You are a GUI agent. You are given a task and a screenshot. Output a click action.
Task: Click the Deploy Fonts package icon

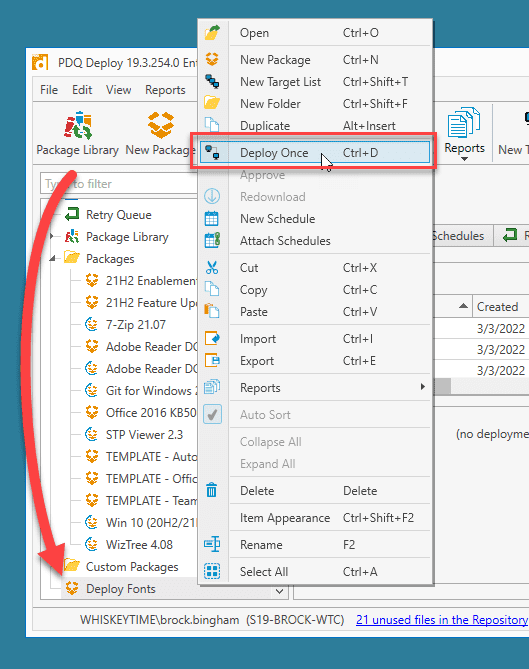point(72,588)
